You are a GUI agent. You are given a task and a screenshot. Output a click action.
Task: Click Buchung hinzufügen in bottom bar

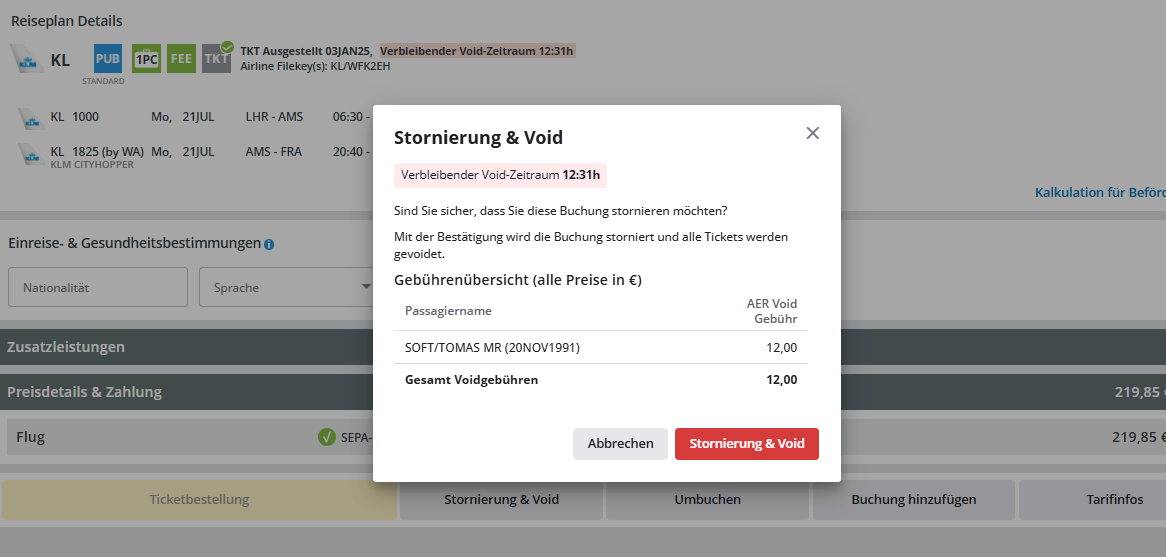point(913,500)
